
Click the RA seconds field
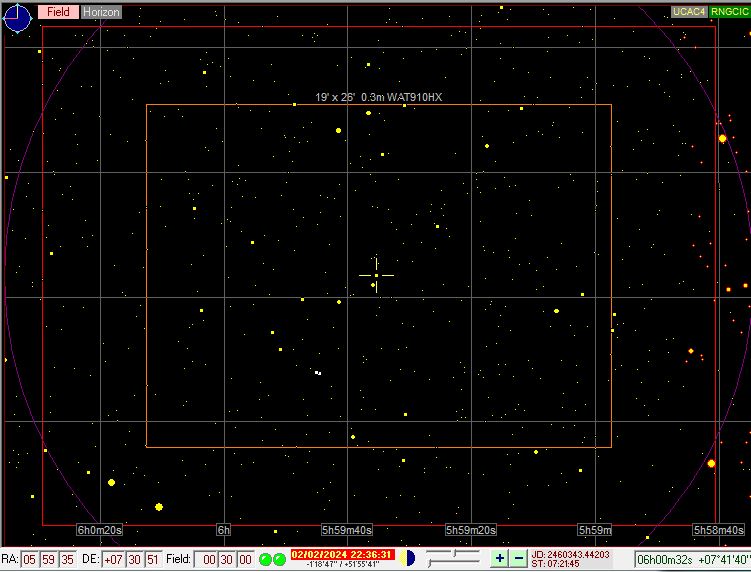[67, 559]
